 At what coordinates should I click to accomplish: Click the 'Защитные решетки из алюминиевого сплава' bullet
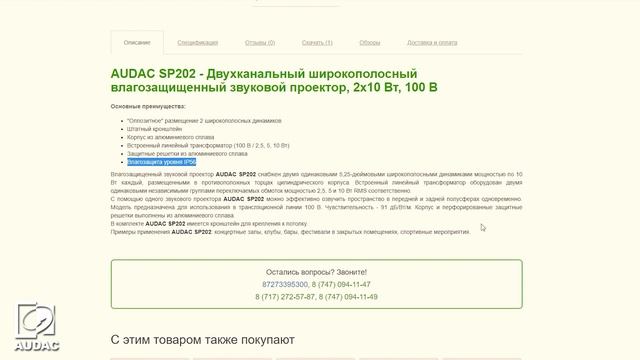(187, 153)
